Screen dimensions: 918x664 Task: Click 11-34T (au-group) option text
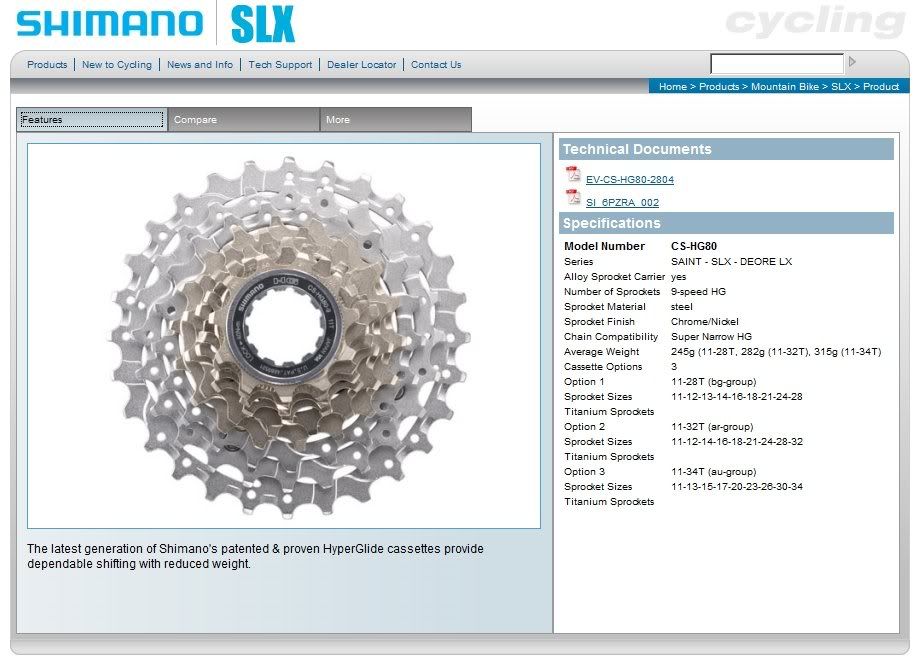(x=713, y=472)
